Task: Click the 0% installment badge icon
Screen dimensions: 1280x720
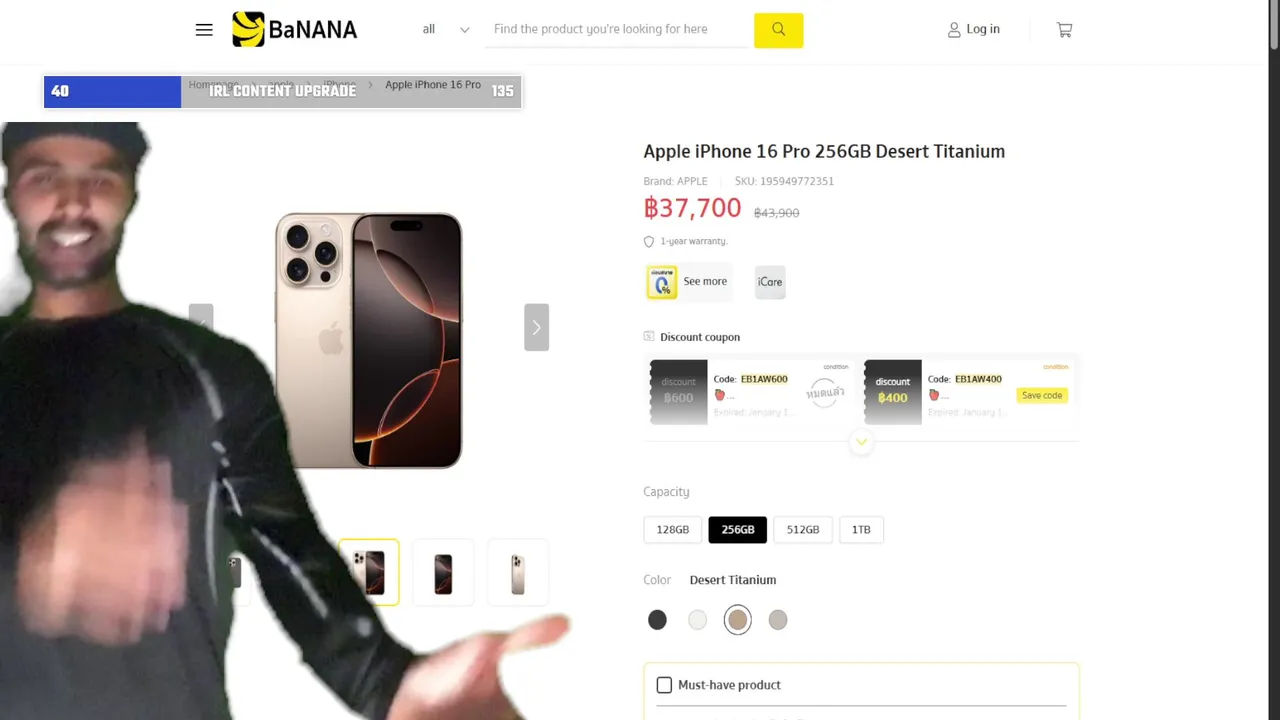Action: pos(661,282)
